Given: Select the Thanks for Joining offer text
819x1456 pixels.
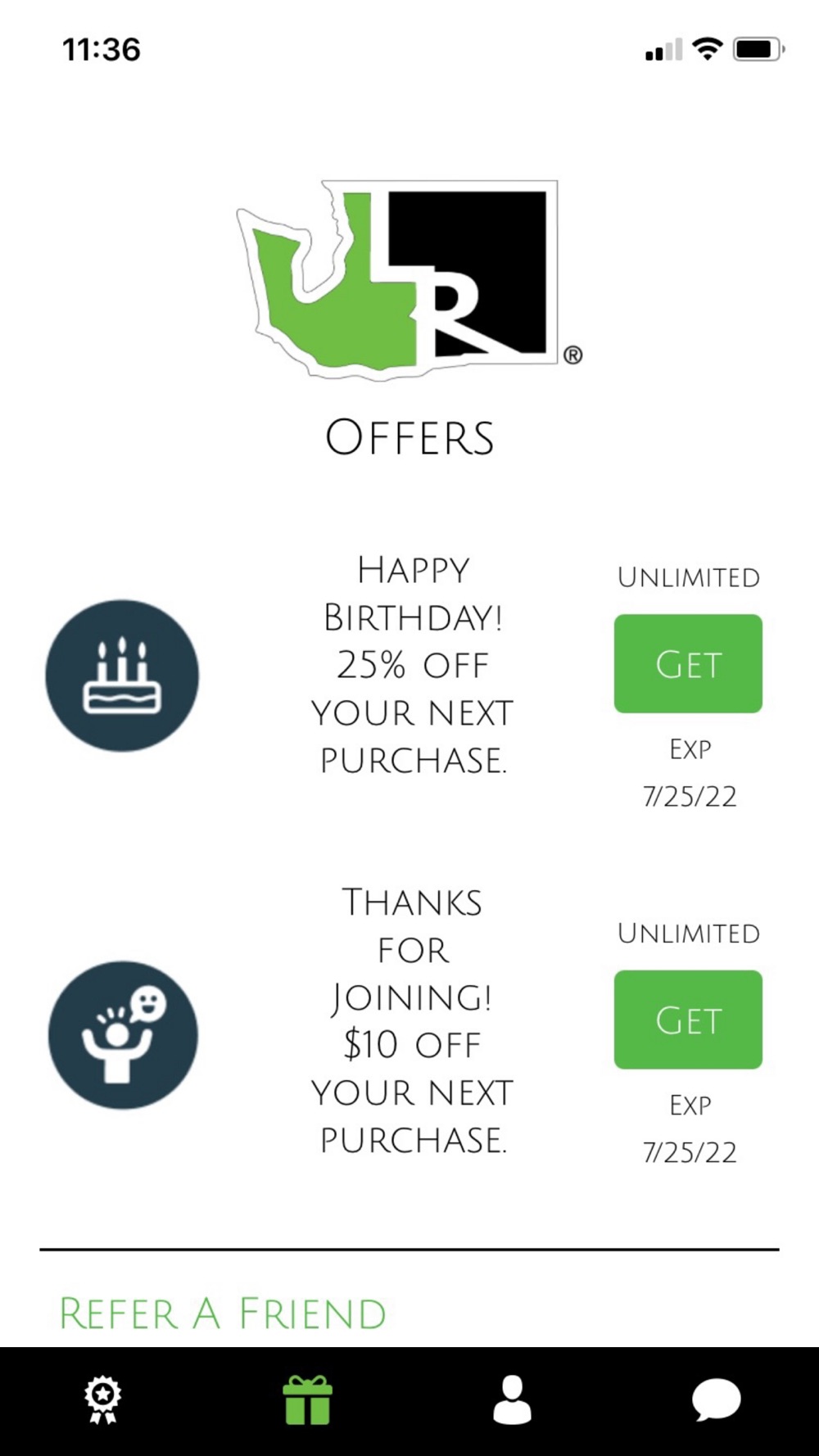Looking at the screenshot, I should 412,1021.
